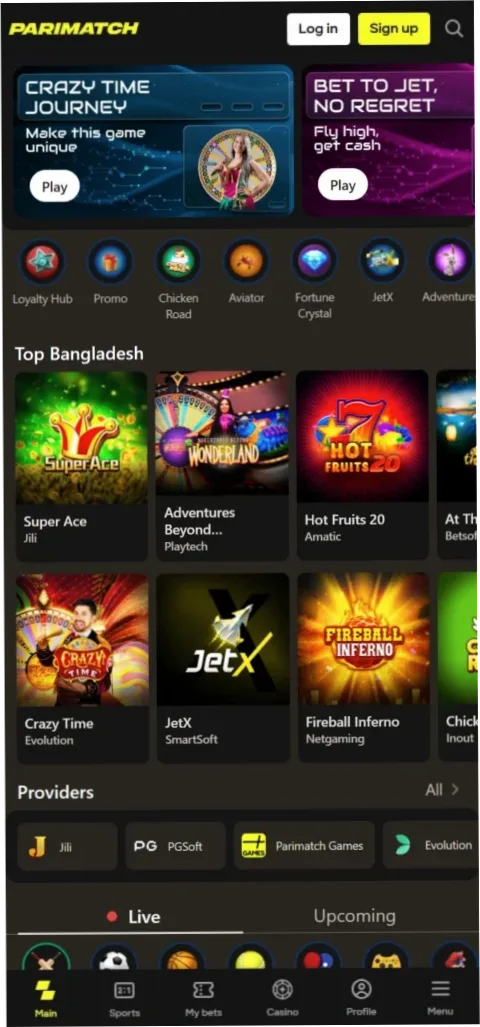Viewport: 480px width, 1027px height.
Task: Tap the Promo gift icon
Action: click(110, 261)
